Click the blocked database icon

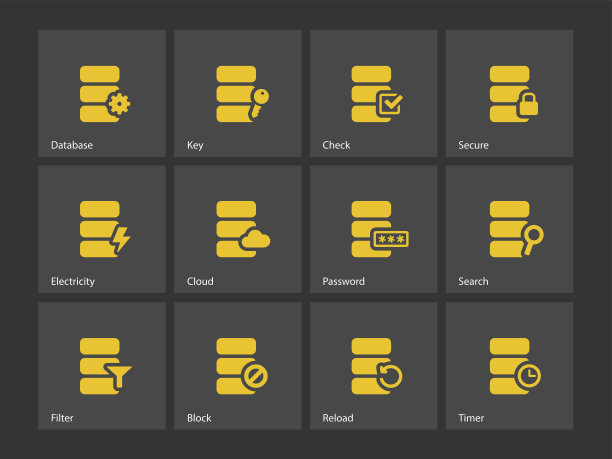click(241, 366)
